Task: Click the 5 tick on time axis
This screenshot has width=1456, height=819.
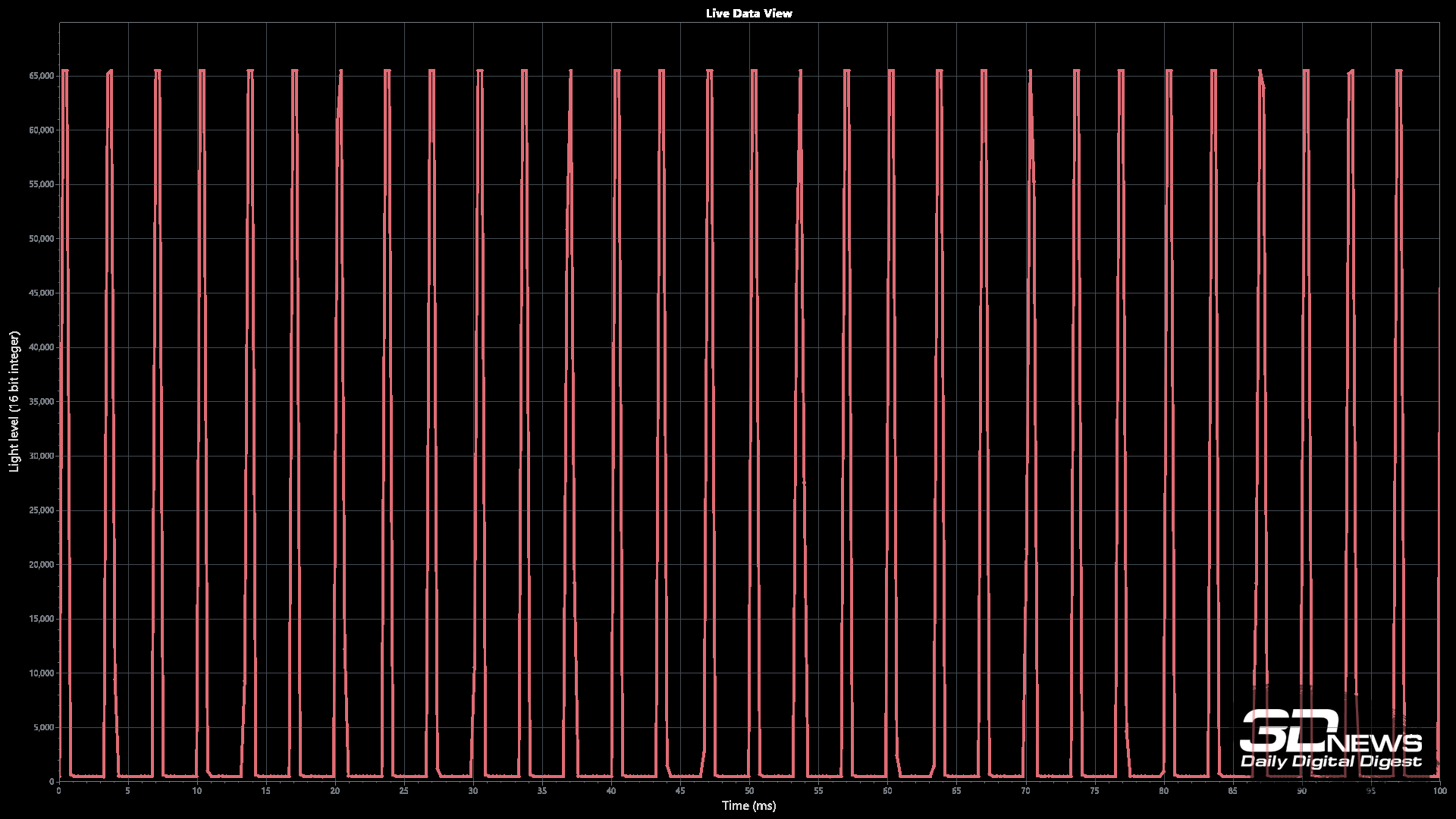Action: click(127, 791)
